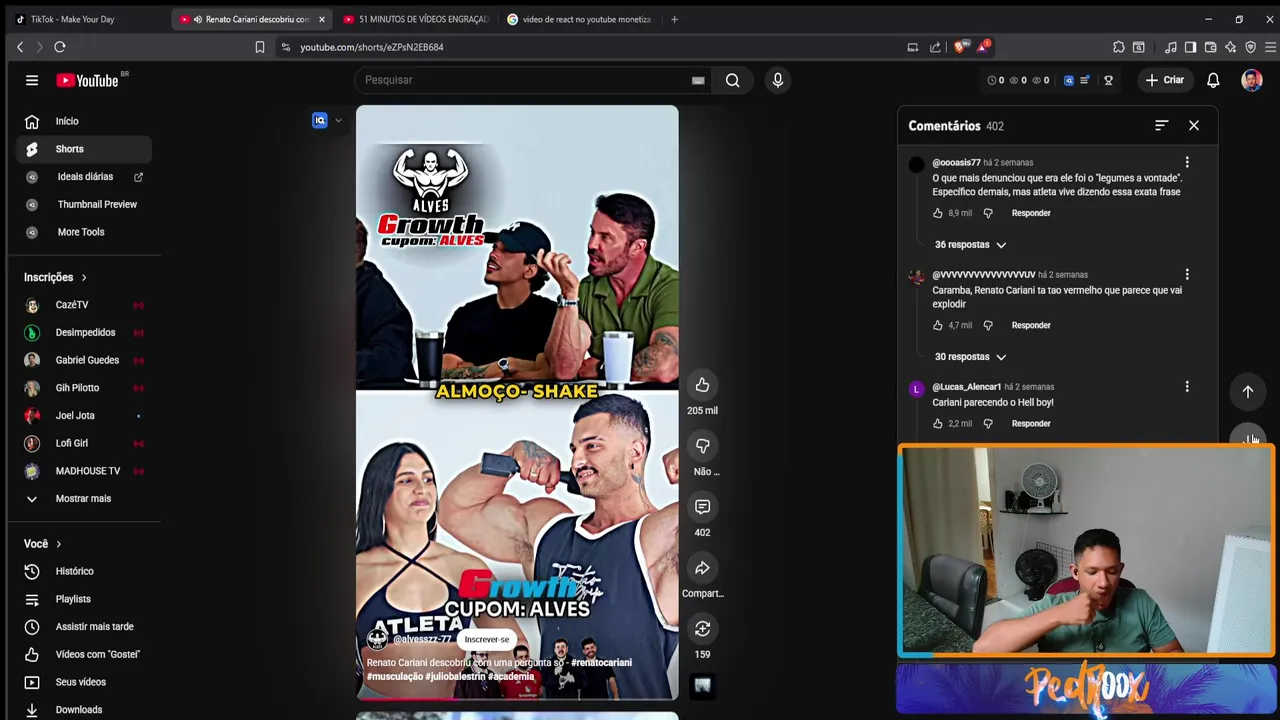Open the vidIQ dropdown beside the Short
1280x720 pixels.
(338, 121)
